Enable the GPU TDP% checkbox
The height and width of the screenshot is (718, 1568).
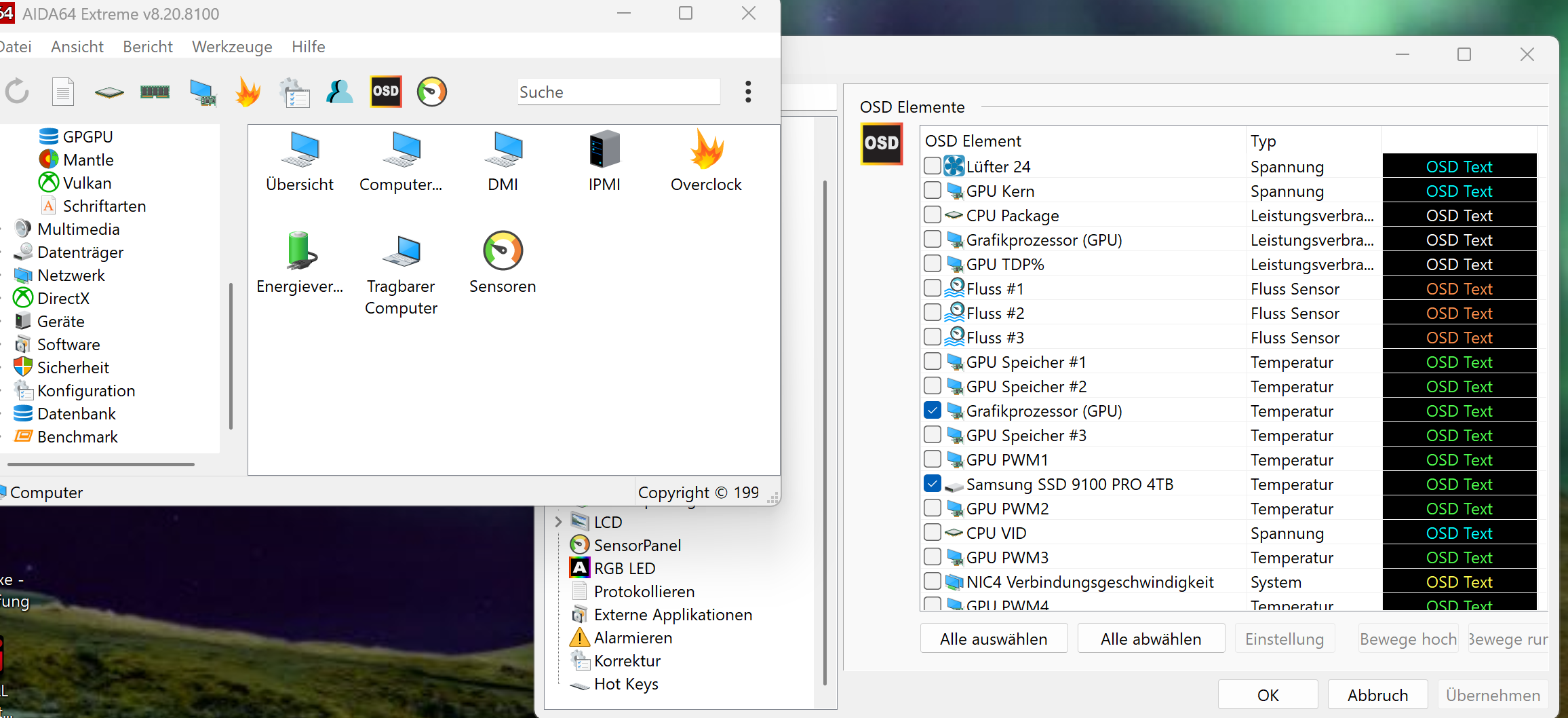click(933, 263)
